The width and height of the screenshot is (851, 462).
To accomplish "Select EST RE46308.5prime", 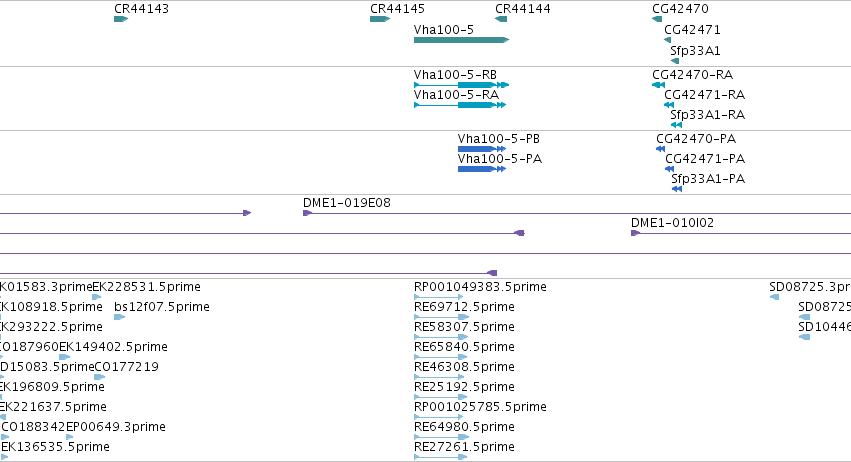I will [441, 377].
